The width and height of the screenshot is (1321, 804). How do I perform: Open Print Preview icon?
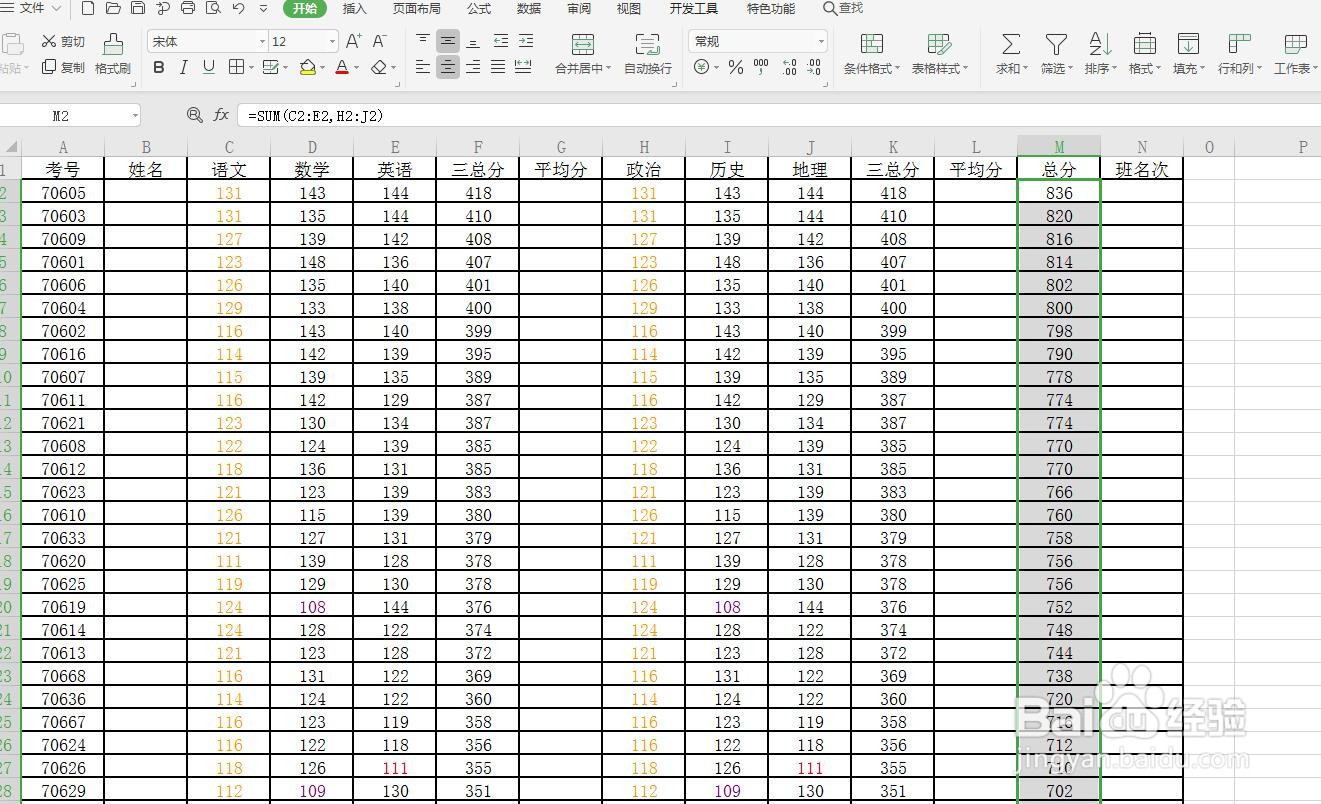click(x=213, y=9)
